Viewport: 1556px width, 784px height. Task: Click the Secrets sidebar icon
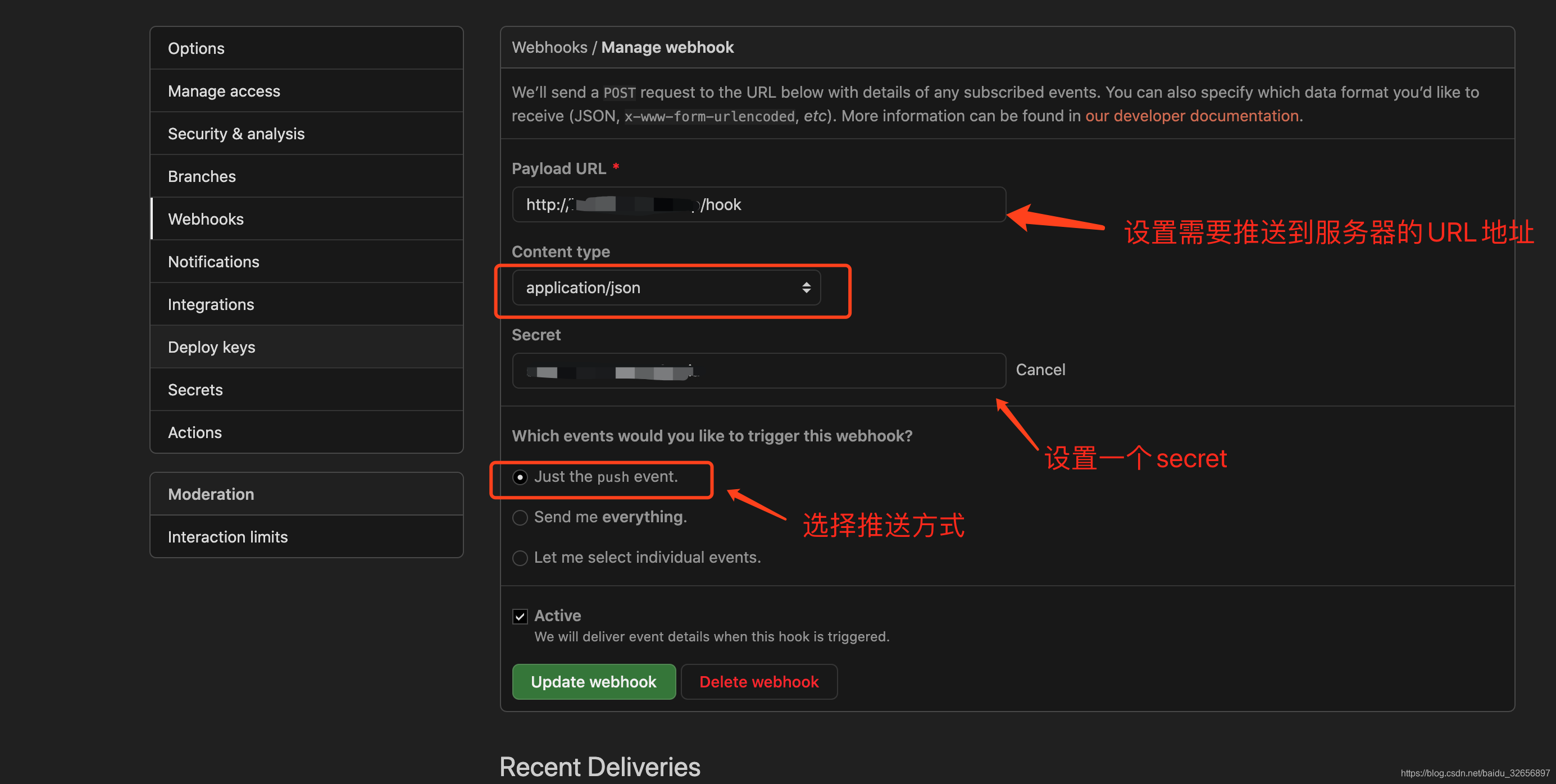[196, 389]
